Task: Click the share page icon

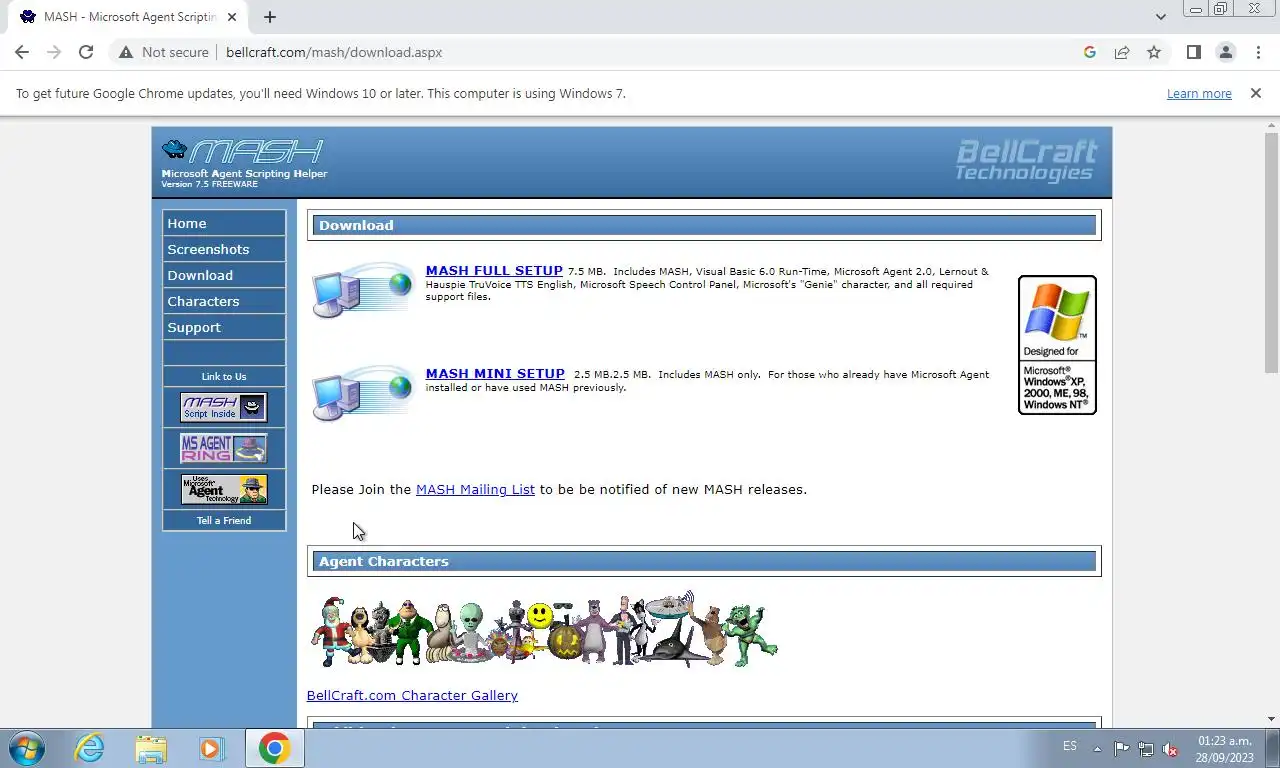Action: click(x=1122, y=52)
